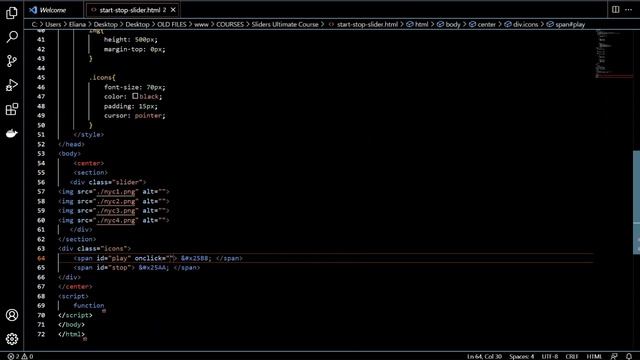Viewport: 640px width, 360px height.
Task: Click span id="stop" text on line 65
Action: [104, 268]
